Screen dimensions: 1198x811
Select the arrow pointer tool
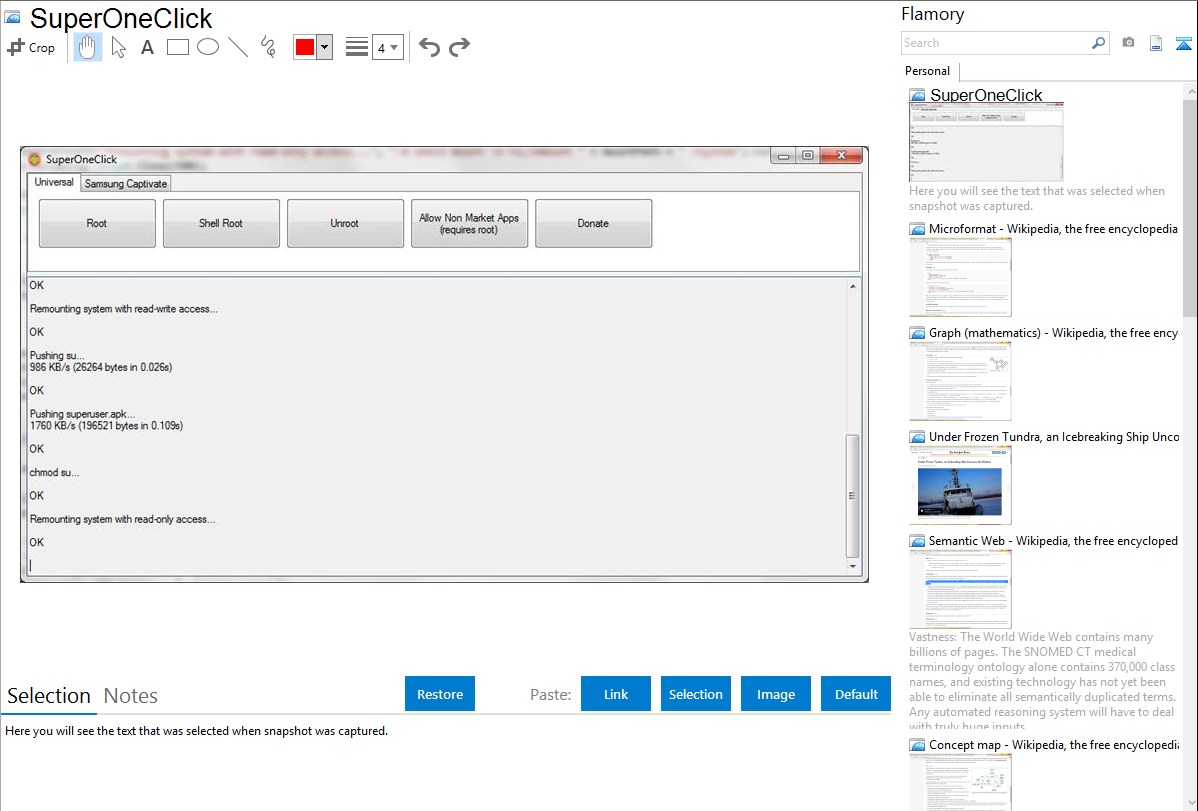click(x=118, y=47)
